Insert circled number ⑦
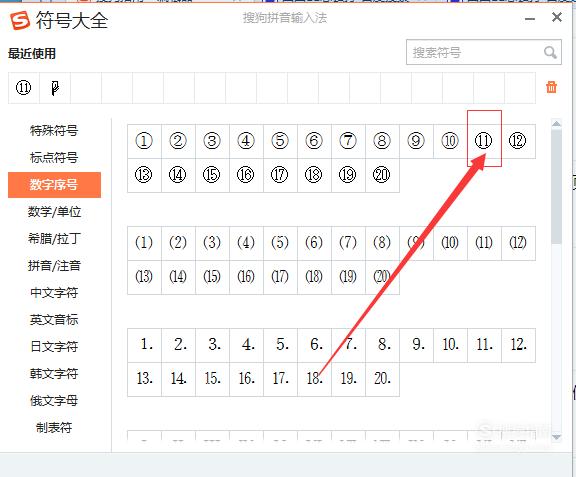The width and height of the screenshot is (576, 477). [x=348, y=141]
